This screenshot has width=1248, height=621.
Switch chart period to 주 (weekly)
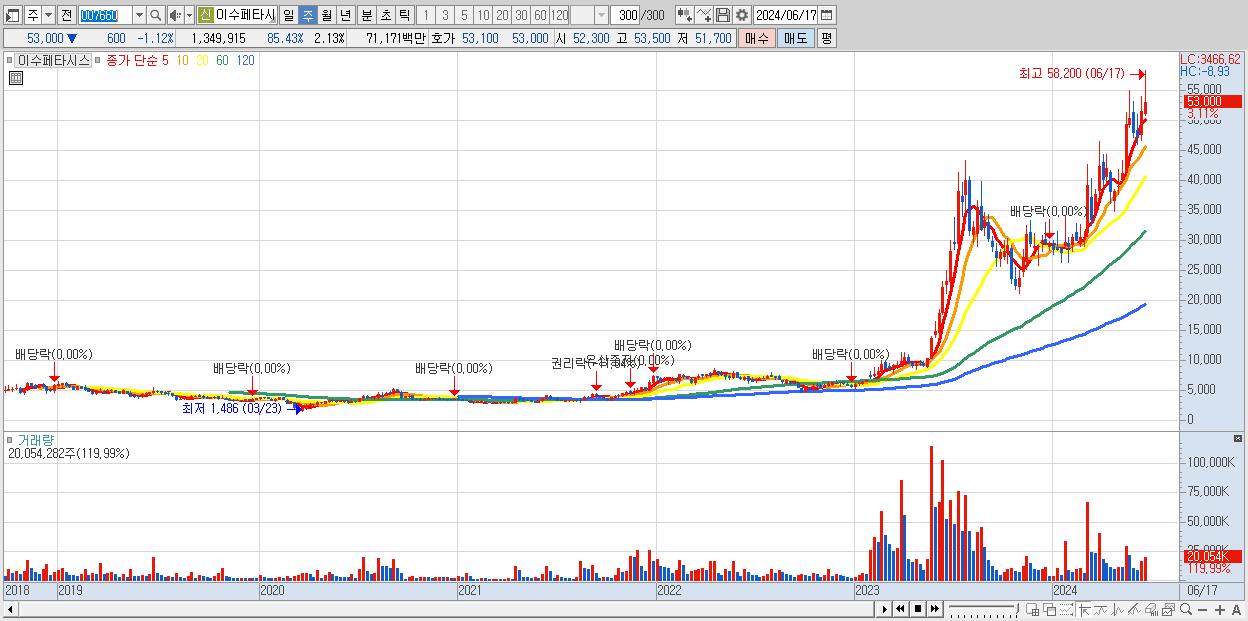pos(308,15)
